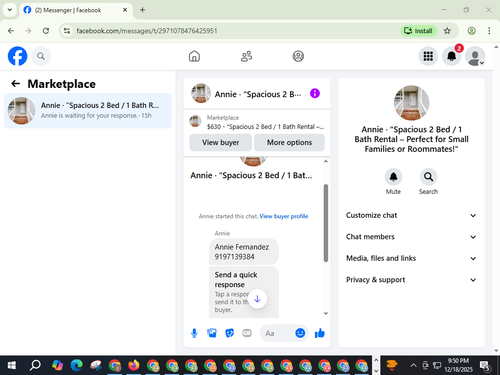Search in conversation magnifier icon
500x375 pixels.
pyautogui.click(x=428, y=177)
